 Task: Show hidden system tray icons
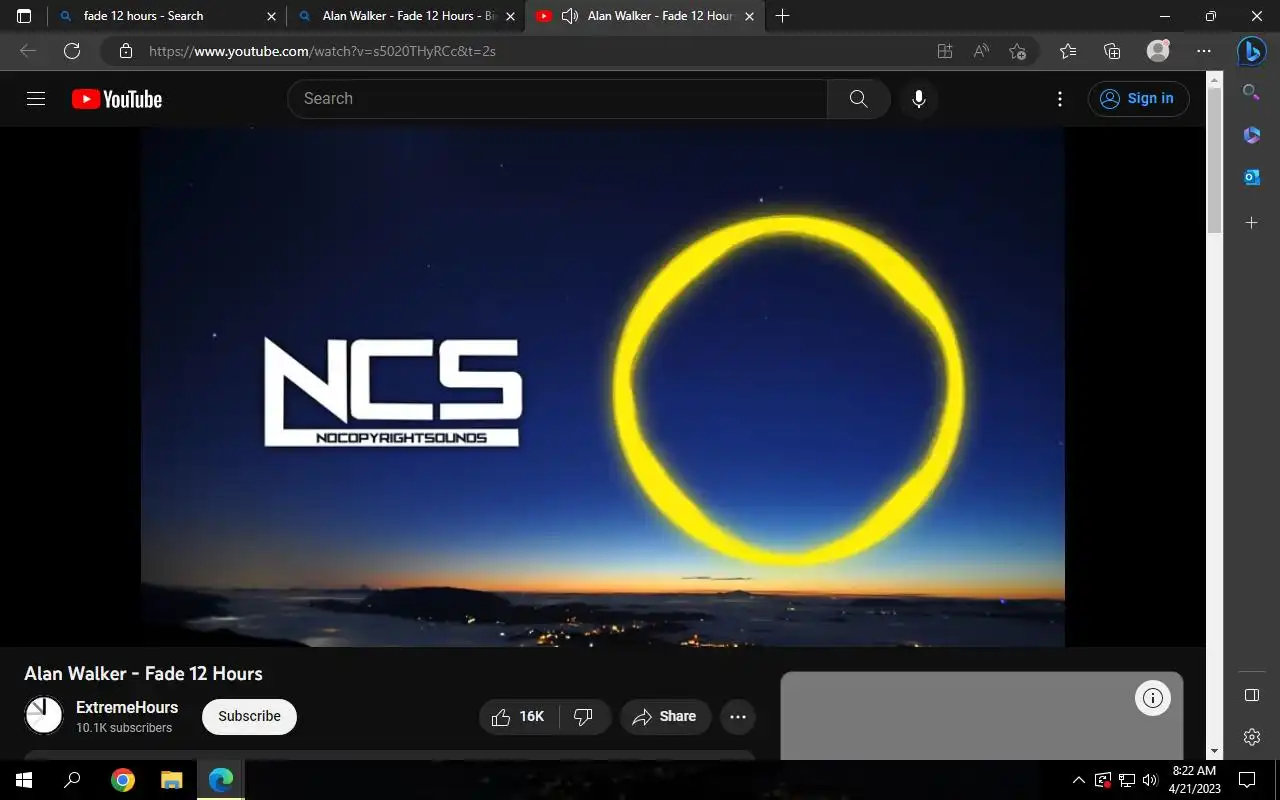click(x=1078, y=780)
